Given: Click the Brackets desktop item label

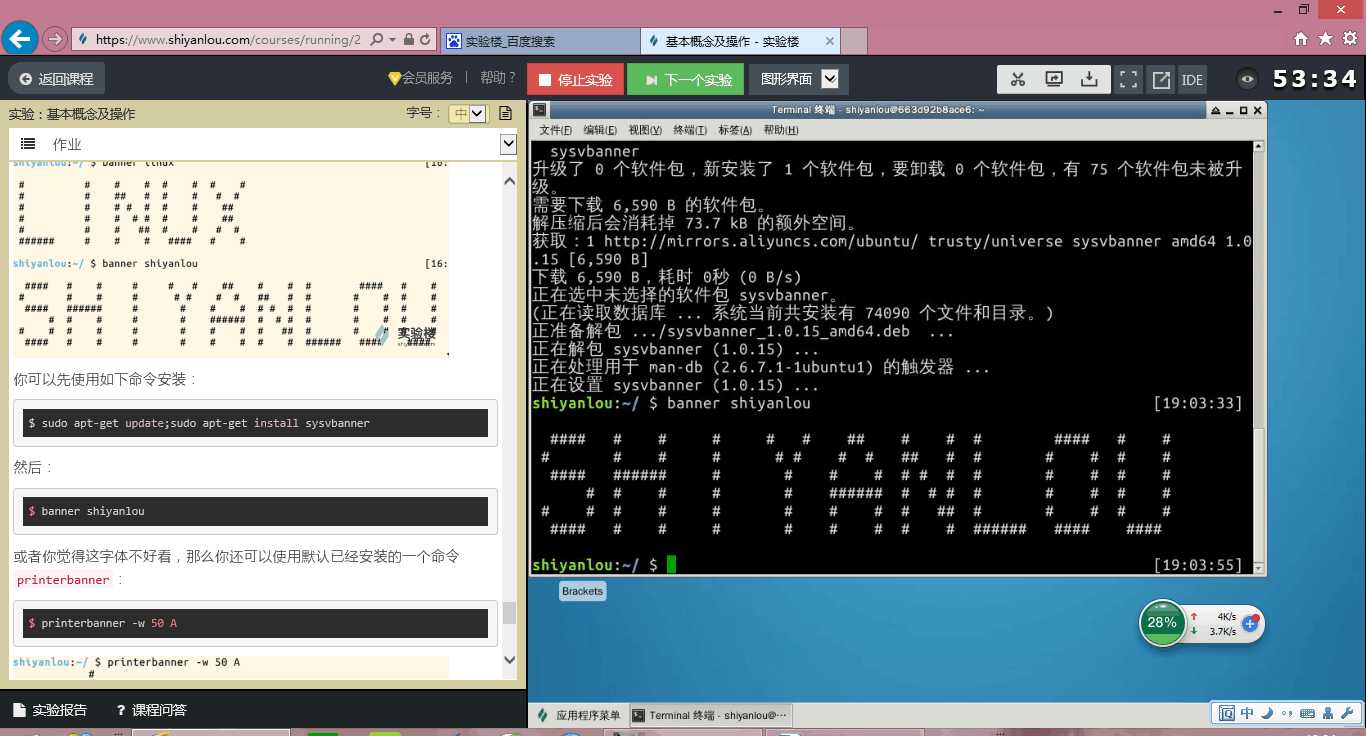Looking at the screenshot, I should click(582, 591).
